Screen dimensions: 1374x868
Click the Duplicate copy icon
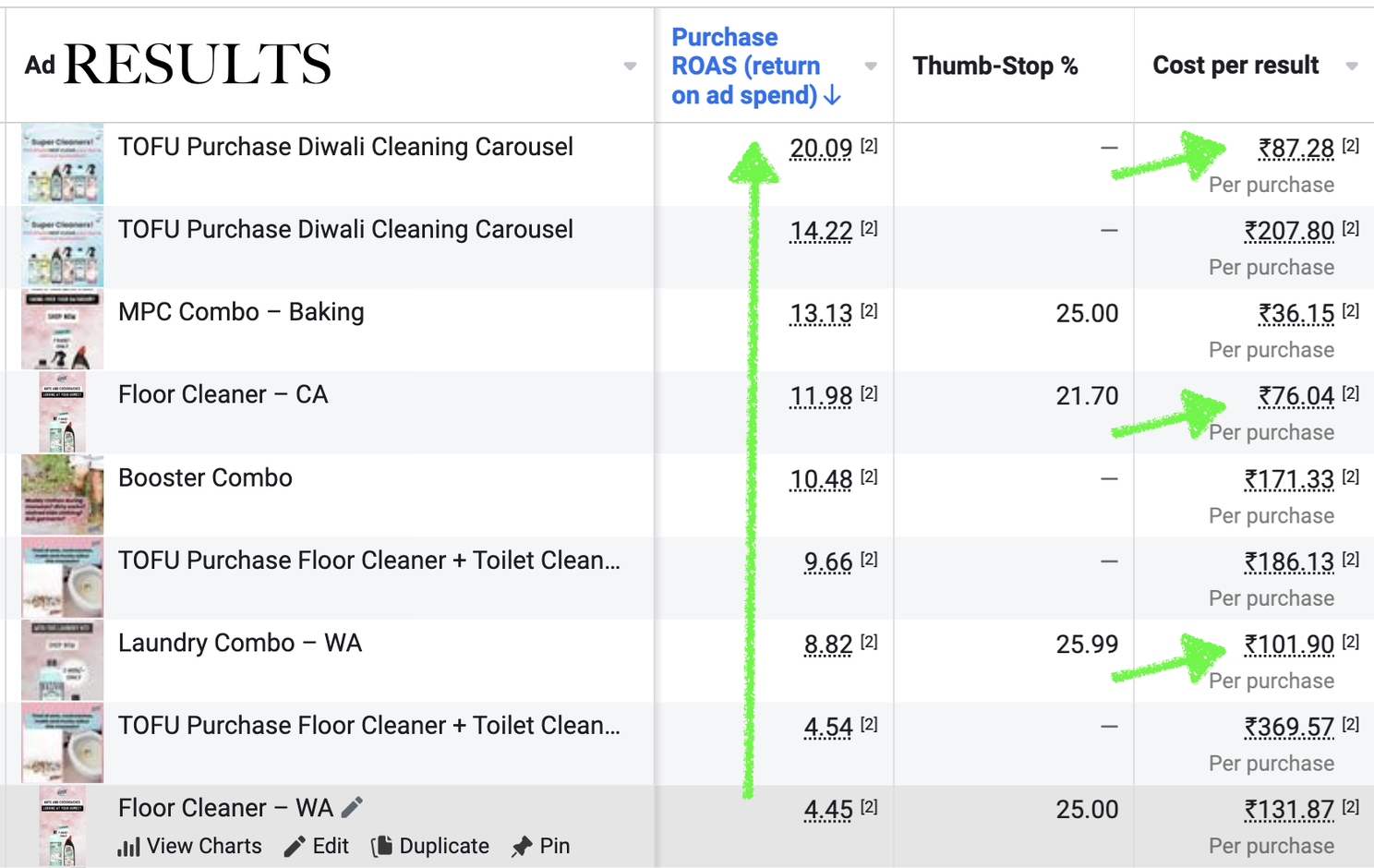point(382,846)
